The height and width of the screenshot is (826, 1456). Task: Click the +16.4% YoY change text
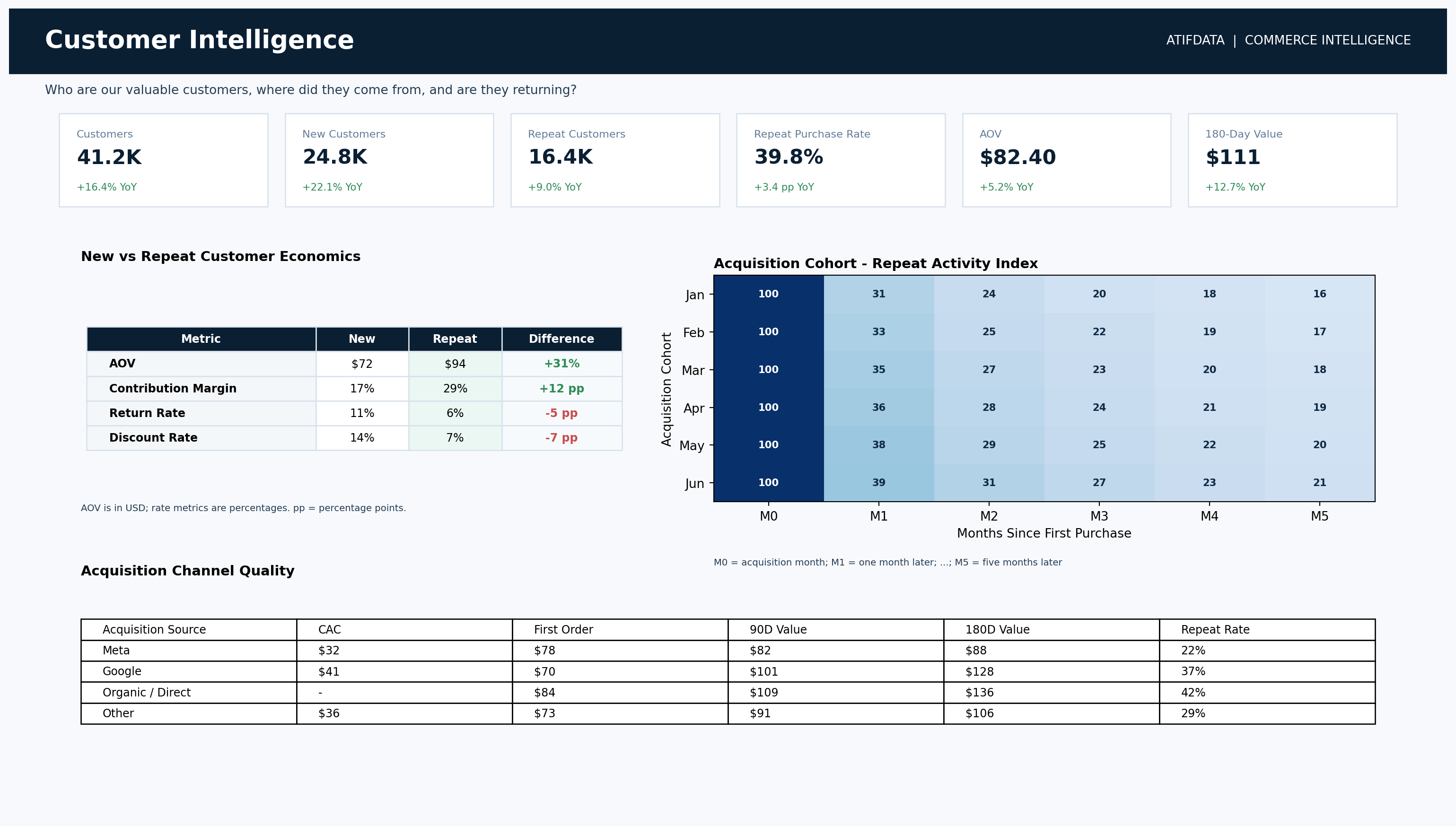(x=107, y=187)
